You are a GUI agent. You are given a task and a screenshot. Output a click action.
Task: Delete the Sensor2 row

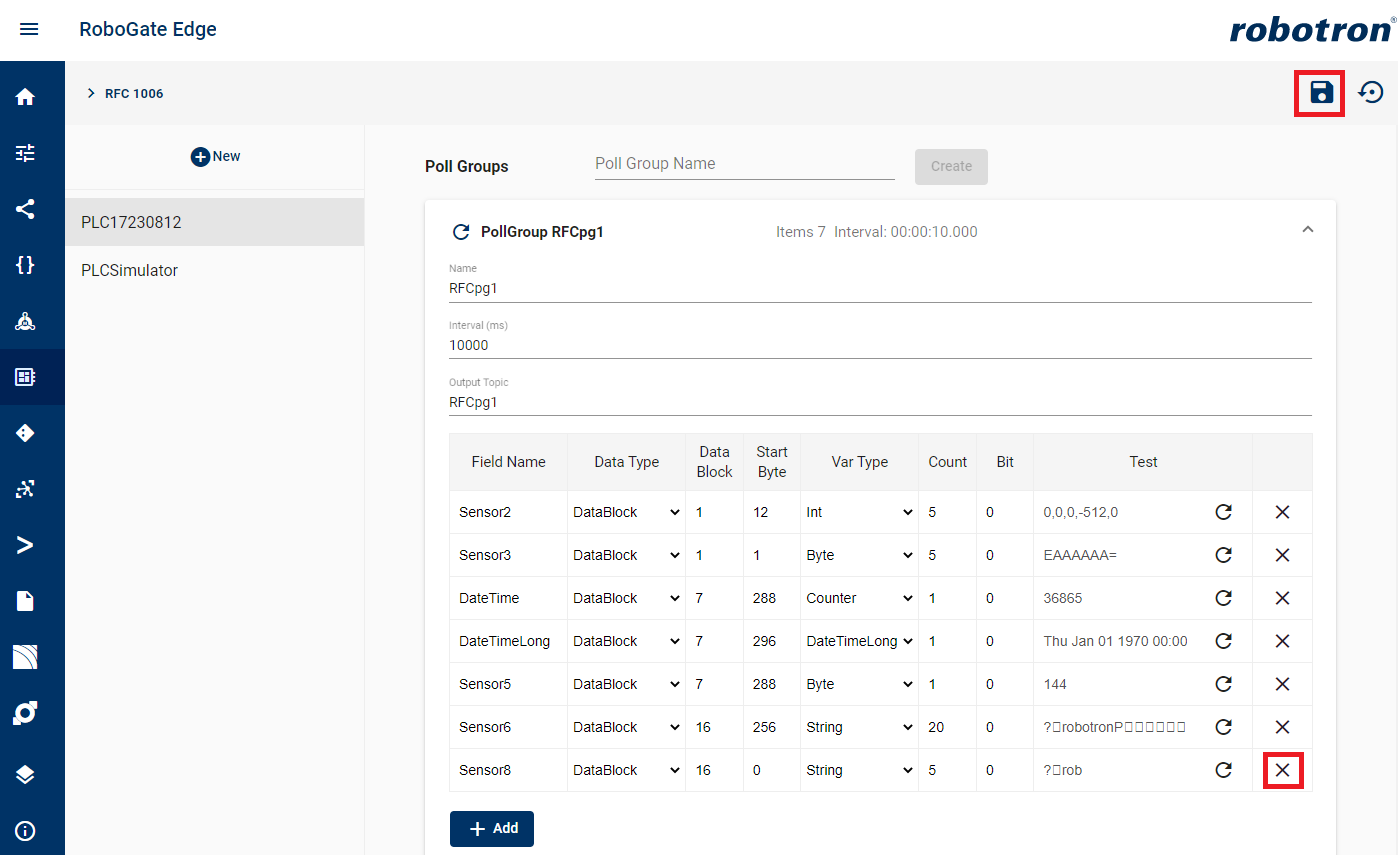point(1282,512)
